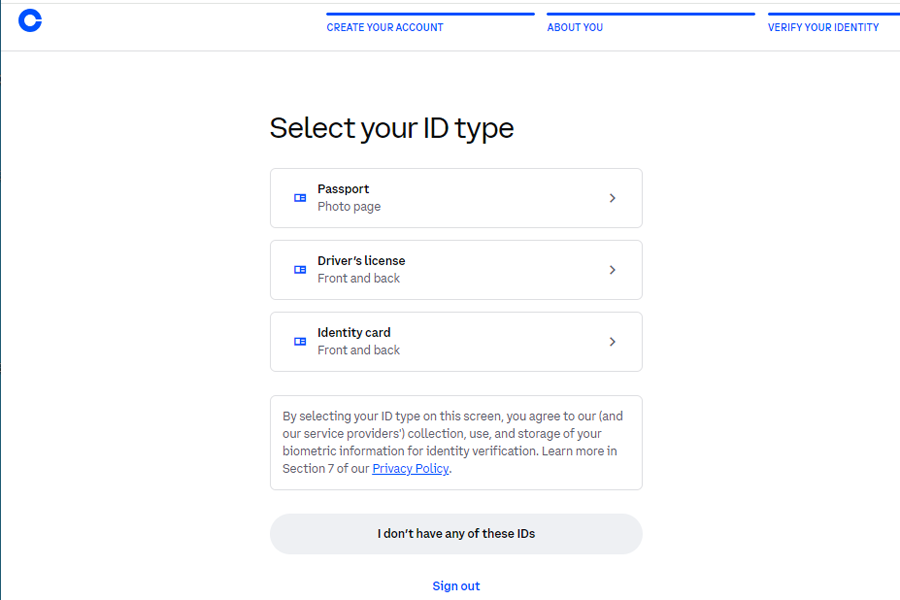
Task: Go to About You step
Action: pyautogui.click(x=575, y=27)
